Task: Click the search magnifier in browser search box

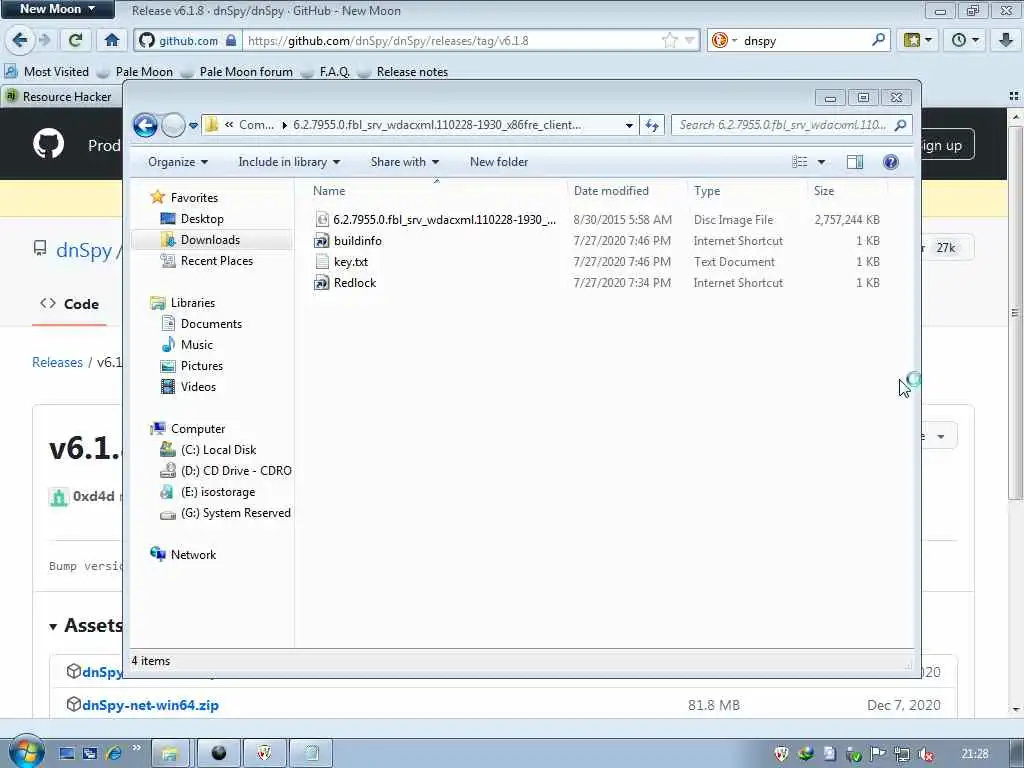Action: [x=878, y=40]
